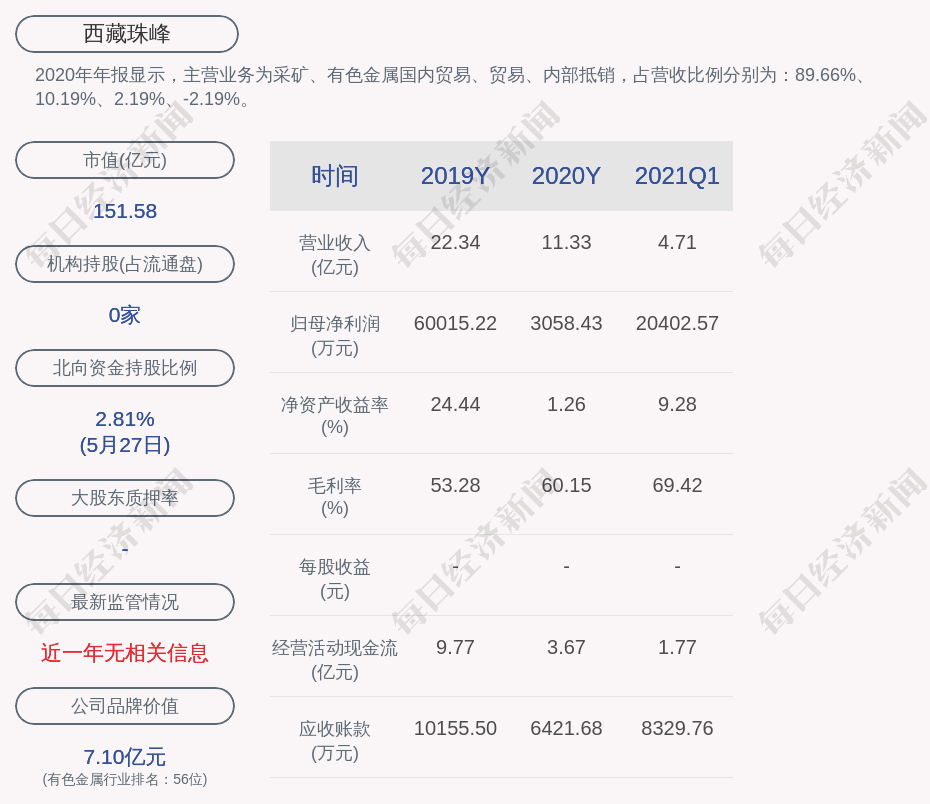Click the 西藏珠峰 company name pill
Viewport: 930px width, 804px height.
(x=126, y=34)
